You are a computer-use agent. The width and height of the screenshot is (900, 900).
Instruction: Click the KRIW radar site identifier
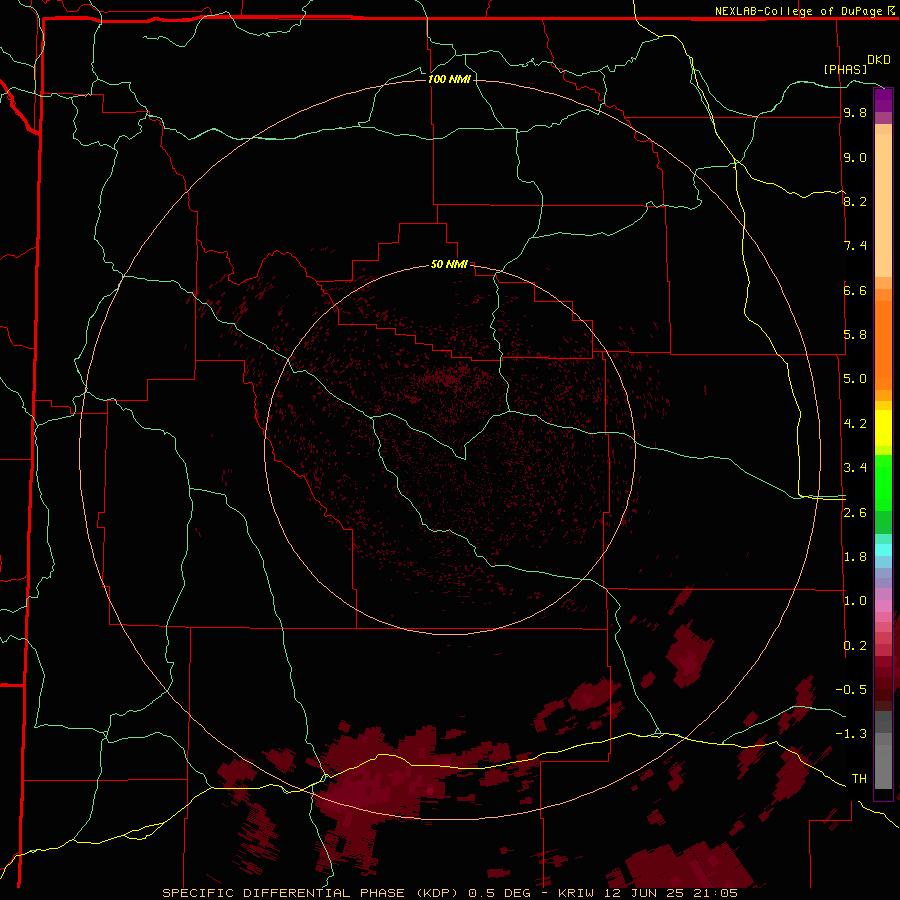[576, 893]
